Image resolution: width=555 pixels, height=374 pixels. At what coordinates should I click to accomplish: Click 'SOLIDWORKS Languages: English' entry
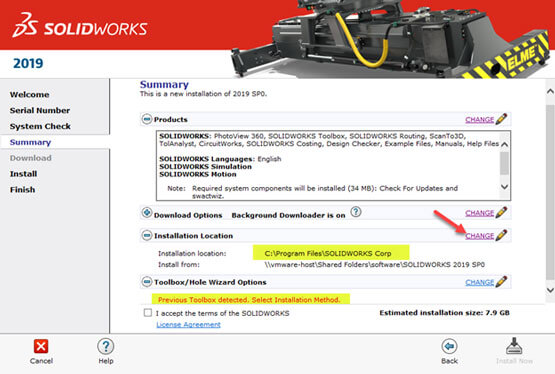(220, 159)
